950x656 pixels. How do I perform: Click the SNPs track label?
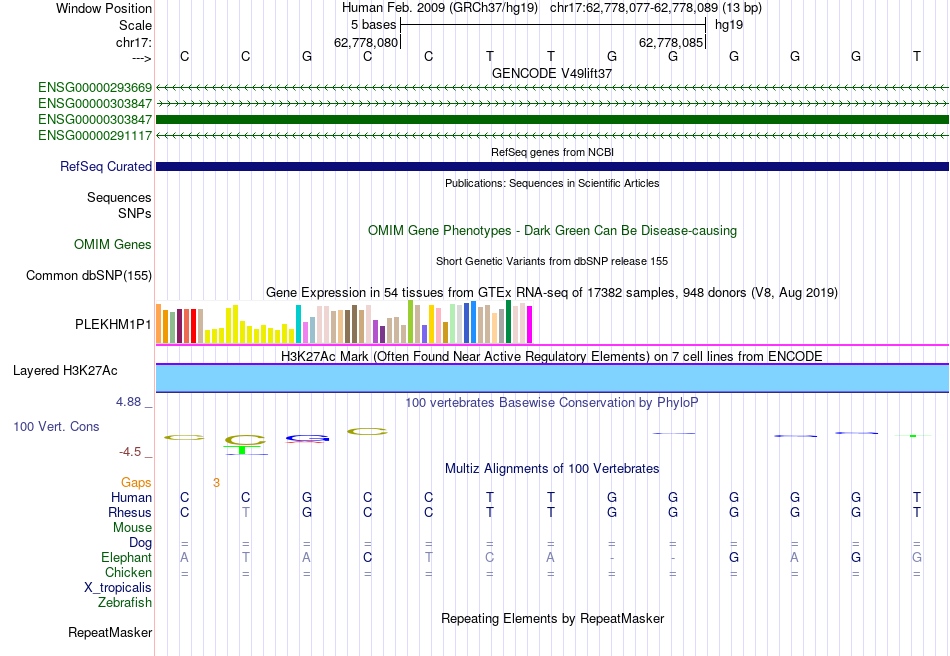pyautogui.click(x=135, y=214)
